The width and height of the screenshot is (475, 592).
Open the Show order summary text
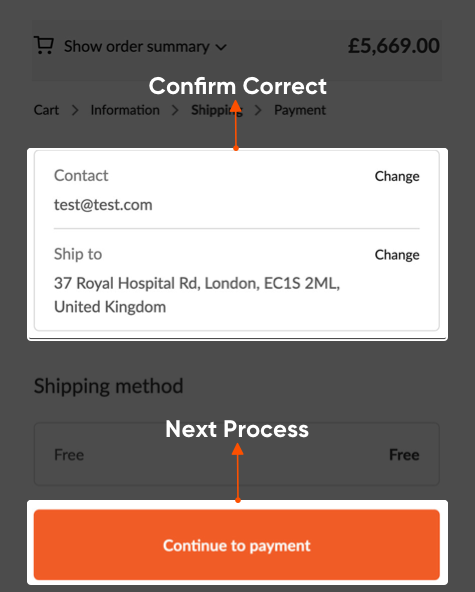click(137, 46)
